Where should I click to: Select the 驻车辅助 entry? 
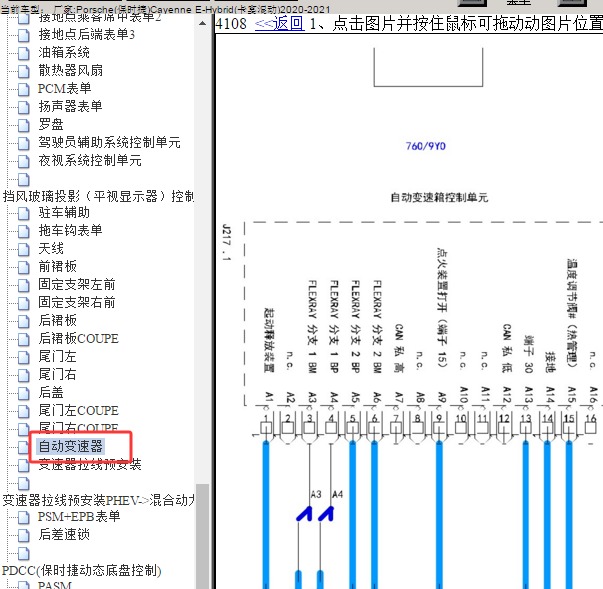point(64,213)
